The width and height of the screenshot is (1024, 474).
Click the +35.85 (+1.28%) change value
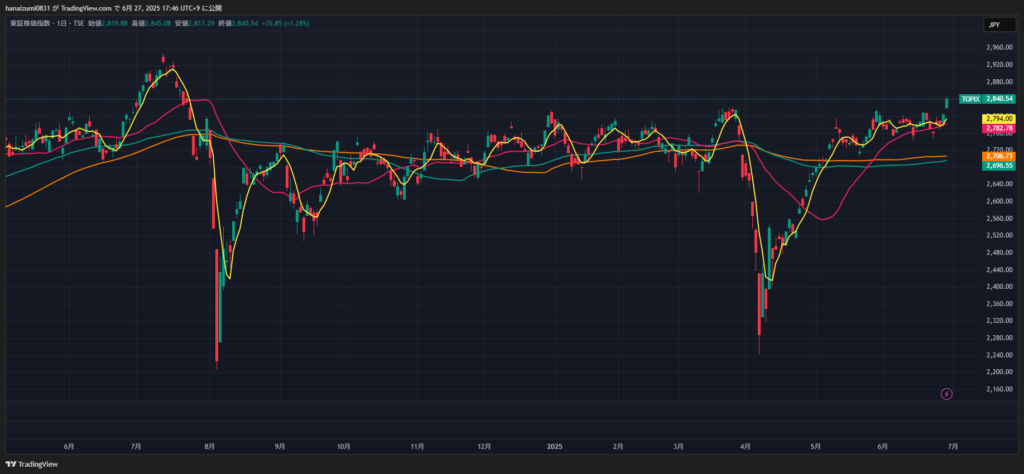click(285, 23)
